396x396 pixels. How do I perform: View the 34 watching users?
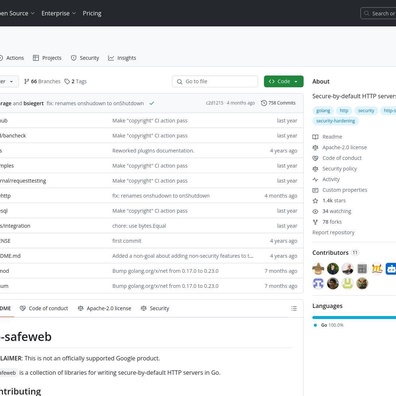(332, 211)
